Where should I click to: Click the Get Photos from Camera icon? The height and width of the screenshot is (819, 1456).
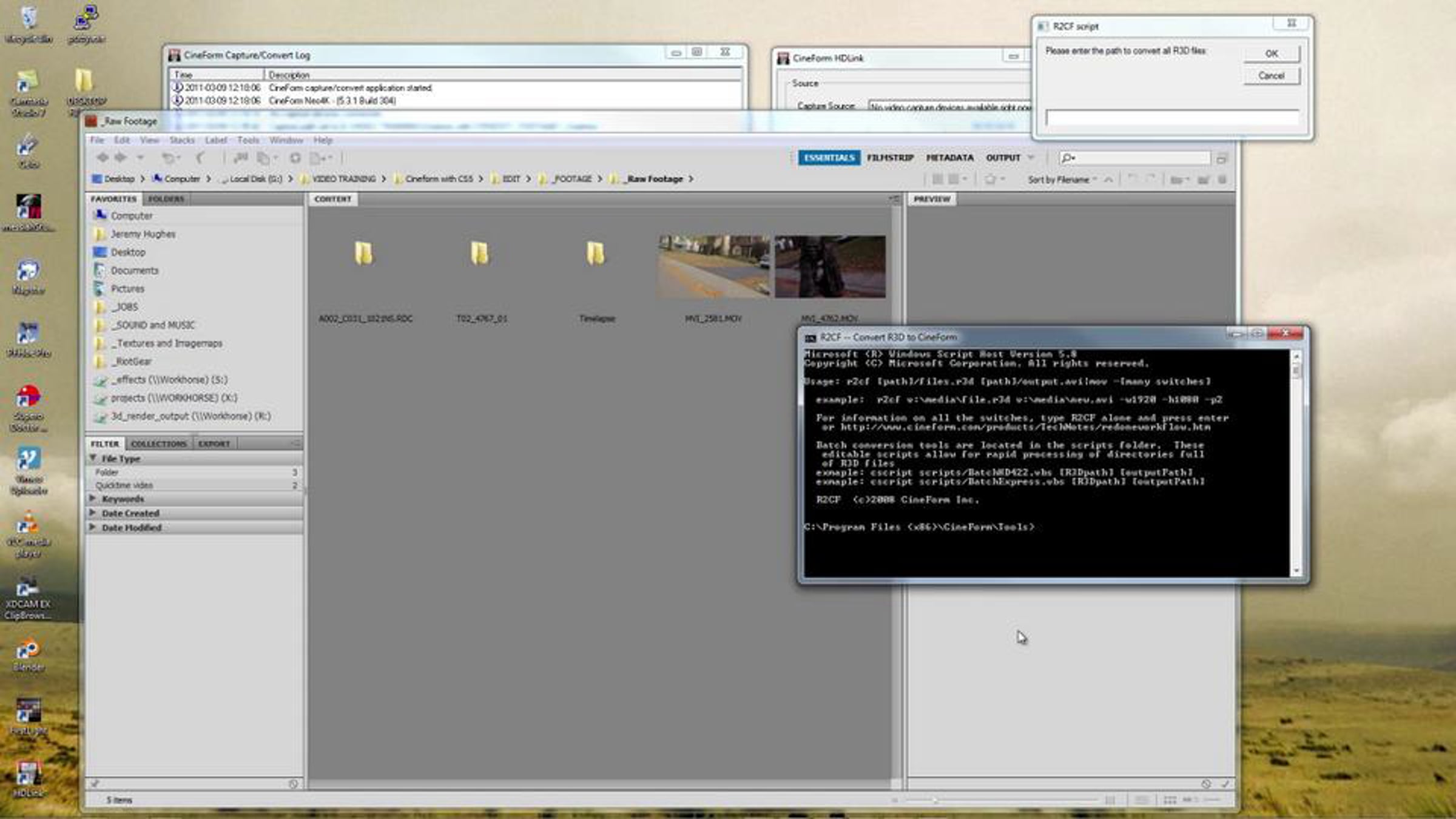pyautogui.click(x=241, y=158)
